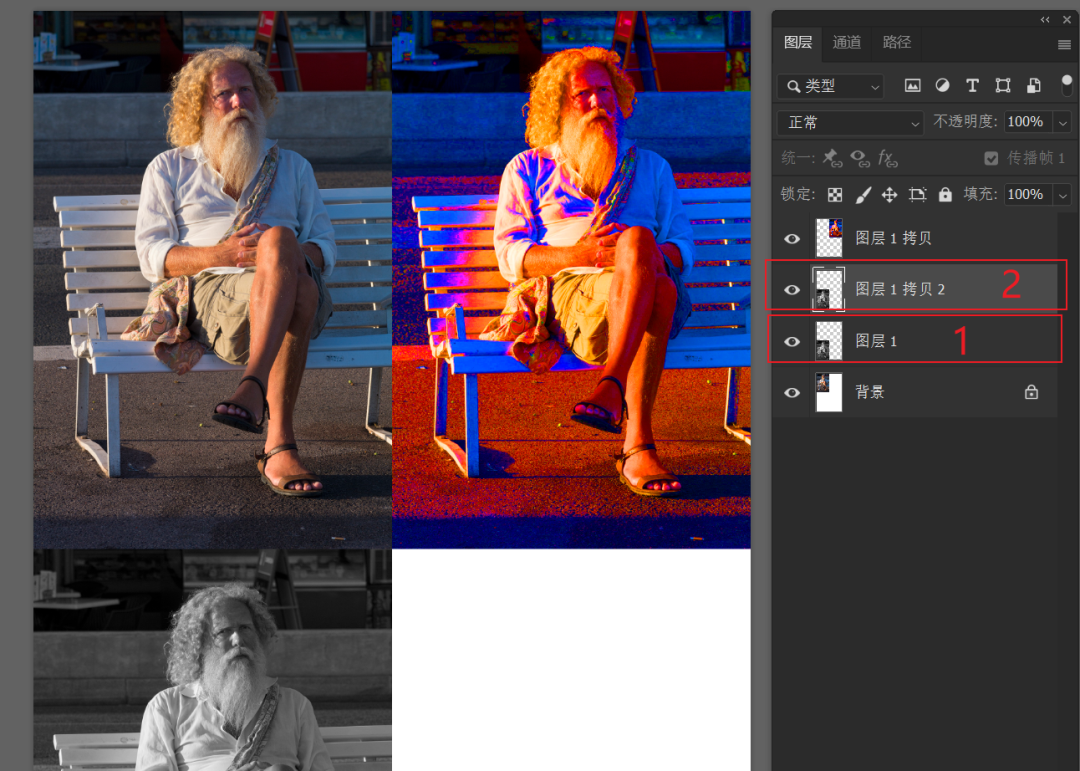The height and width of the screenshot is (771, 1080).
Task: Hide layer 图层 1 拷贝
Action: (x=792, y=238)
